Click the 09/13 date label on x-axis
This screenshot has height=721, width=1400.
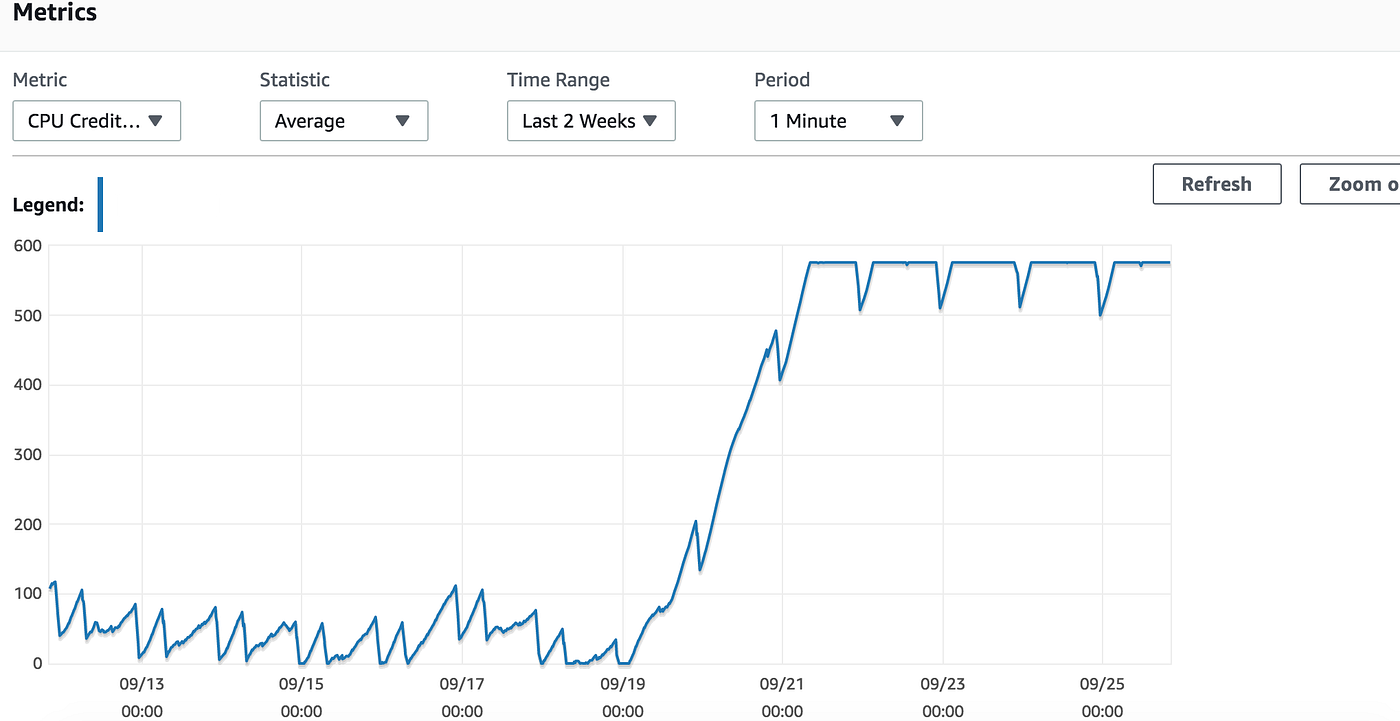[141, 684]
